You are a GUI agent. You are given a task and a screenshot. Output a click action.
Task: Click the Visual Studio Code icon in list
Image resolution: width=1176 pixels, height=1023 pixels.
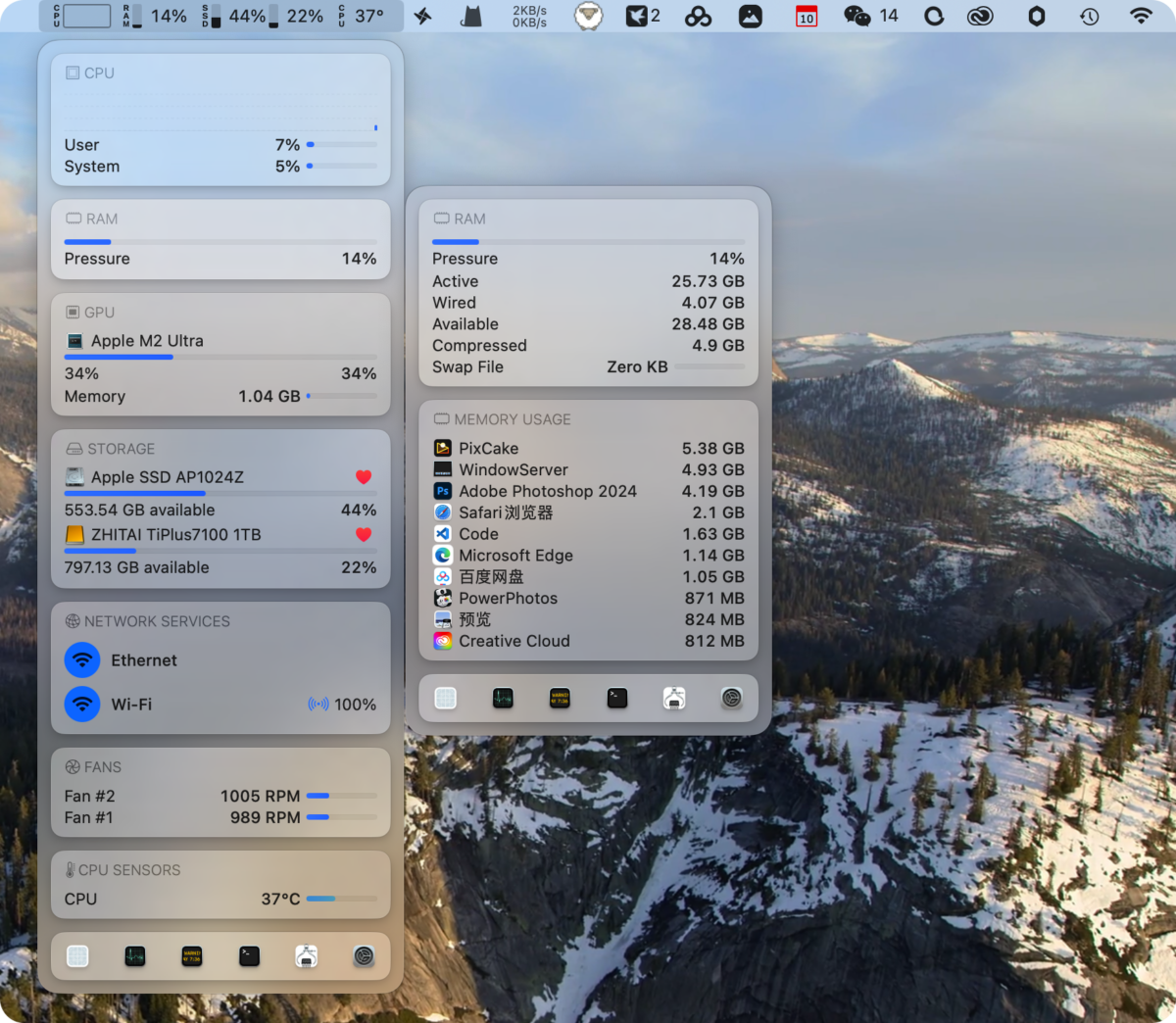443,534
